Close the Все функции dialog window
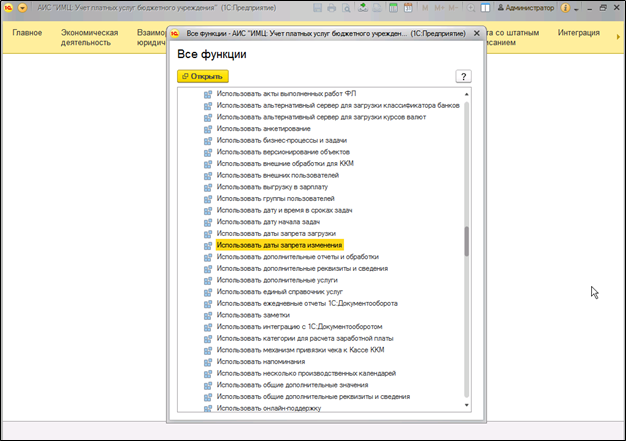 coord(477,33)
